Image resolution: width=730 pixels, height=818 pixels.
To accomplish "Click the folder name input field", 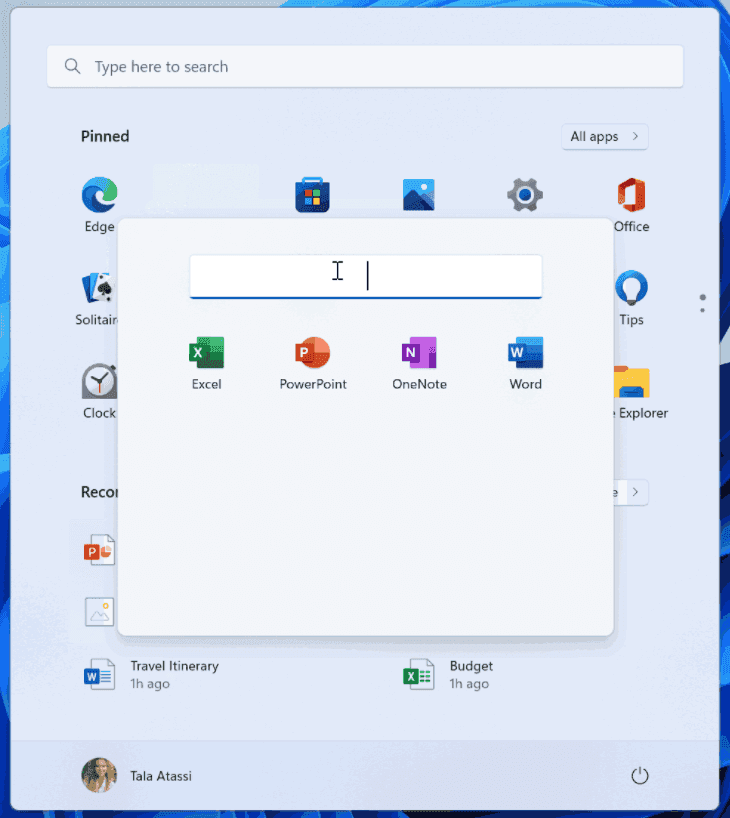I will pos(366,276).
